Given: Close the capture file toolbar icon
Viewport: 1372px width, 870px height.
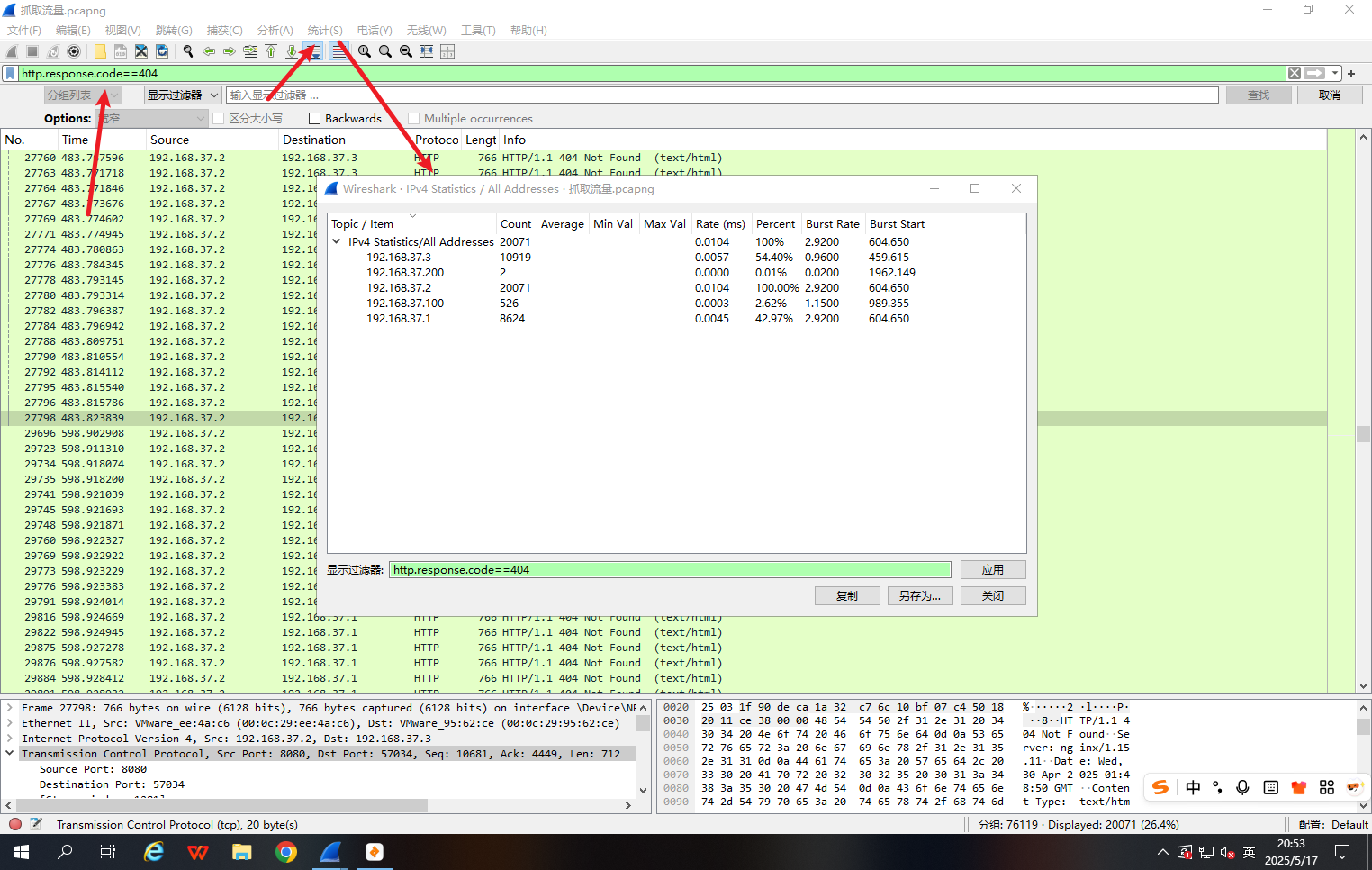Looking at the screenshot, I should click(141, 51).
